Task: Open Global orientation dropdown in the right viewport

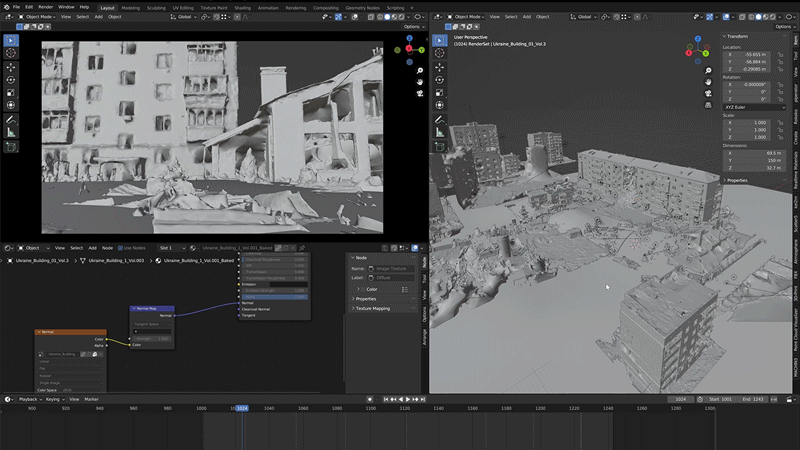Action: point(584,17)
